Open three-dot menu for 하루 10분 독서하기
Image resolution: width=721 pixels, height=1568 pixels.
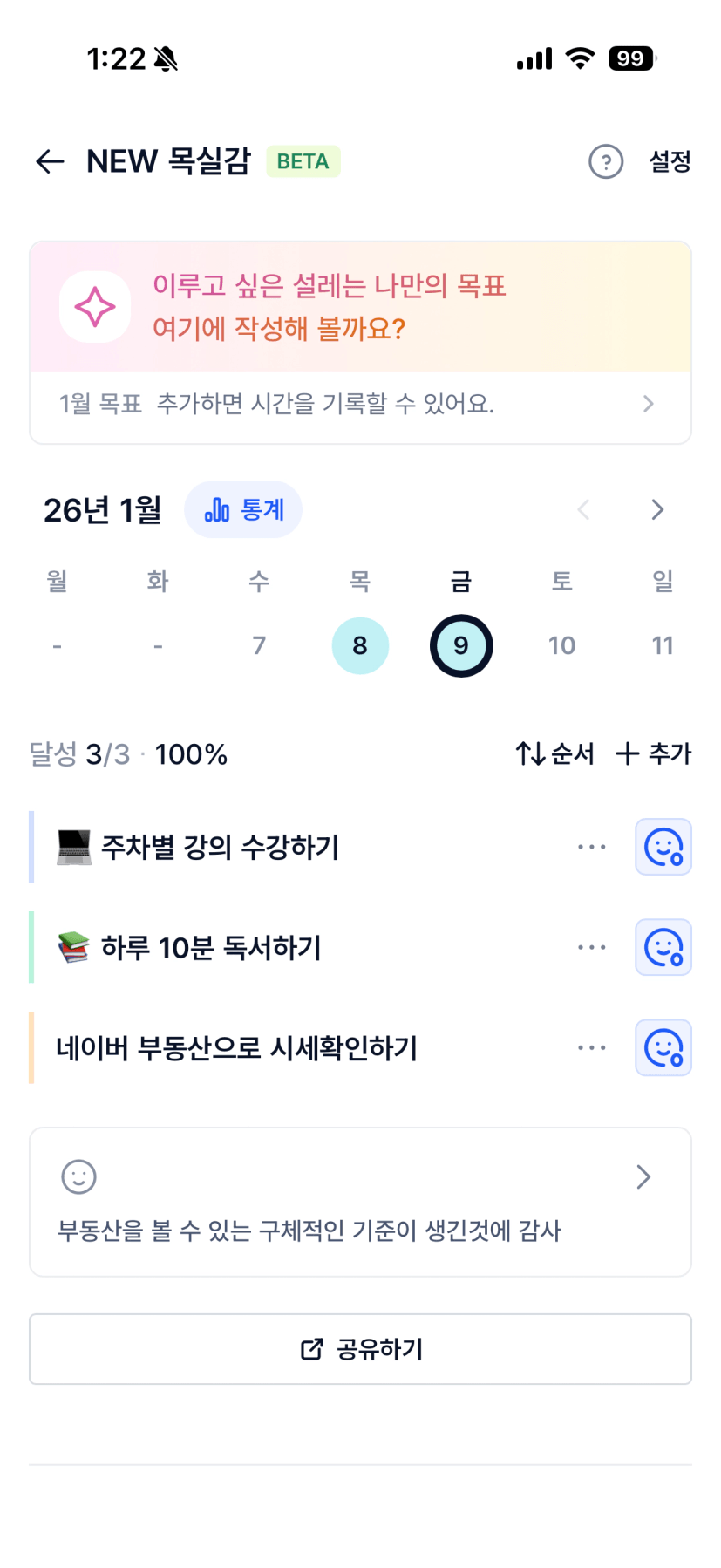[591, 947]
